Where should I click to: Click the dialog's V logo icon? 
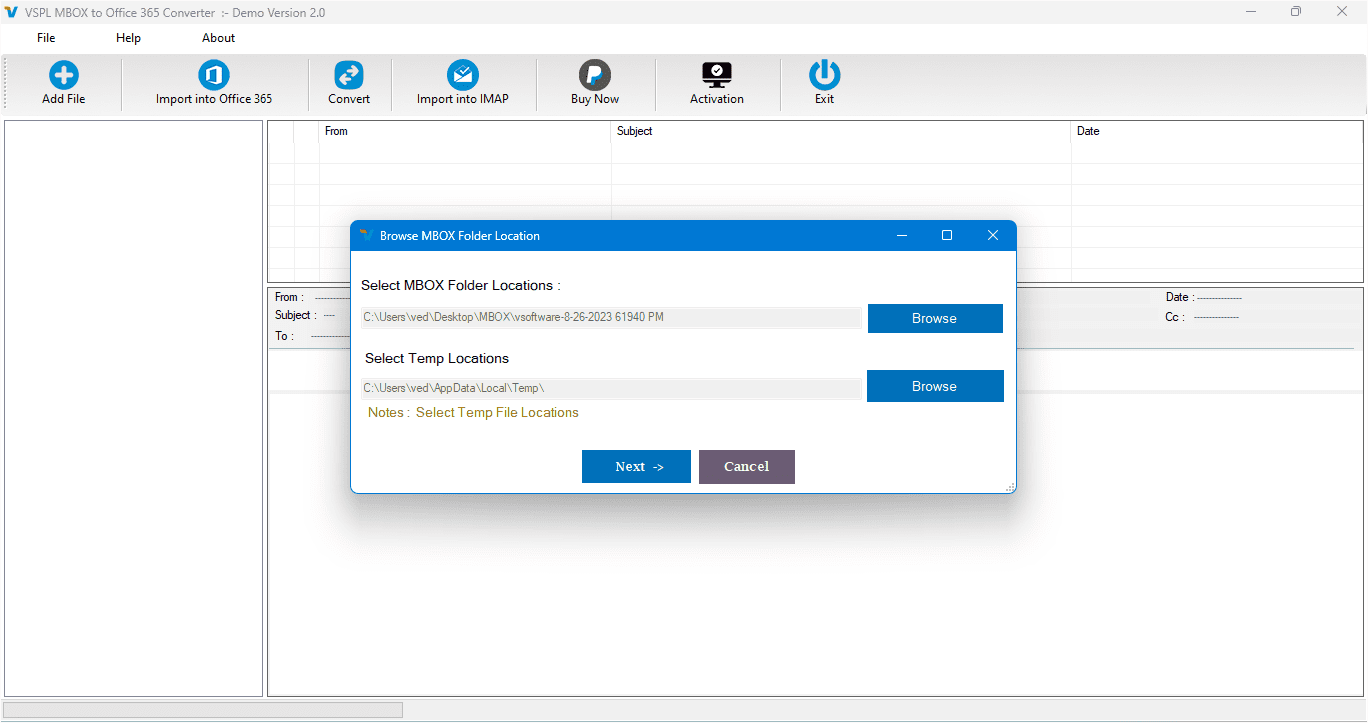coord(366,236)
